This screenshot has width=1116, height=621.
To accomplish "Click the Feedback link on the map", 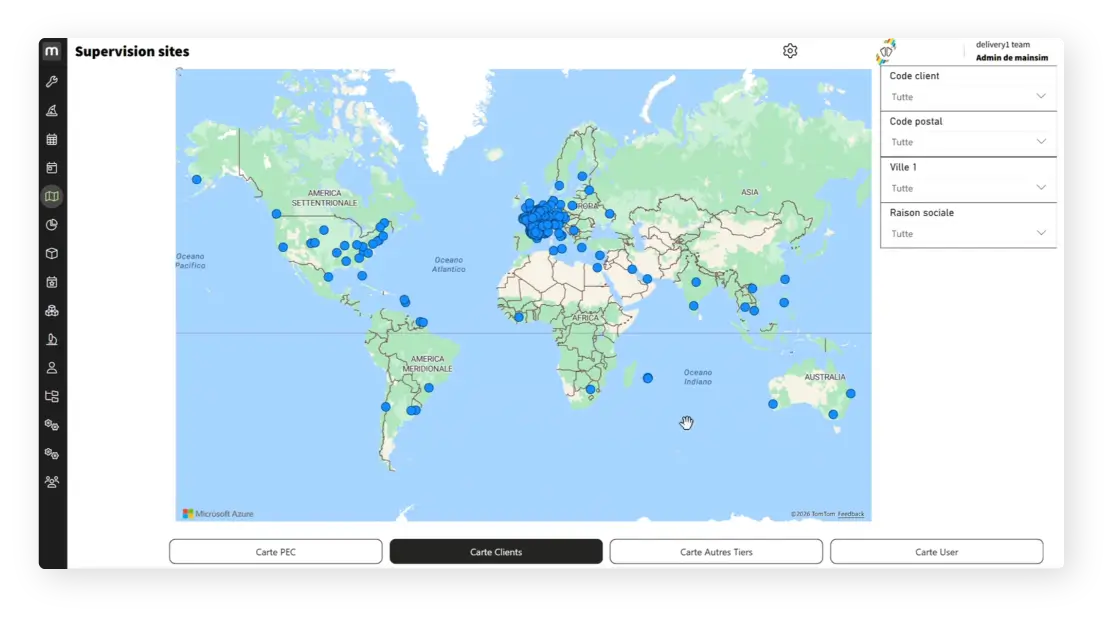I will point(851,514).
